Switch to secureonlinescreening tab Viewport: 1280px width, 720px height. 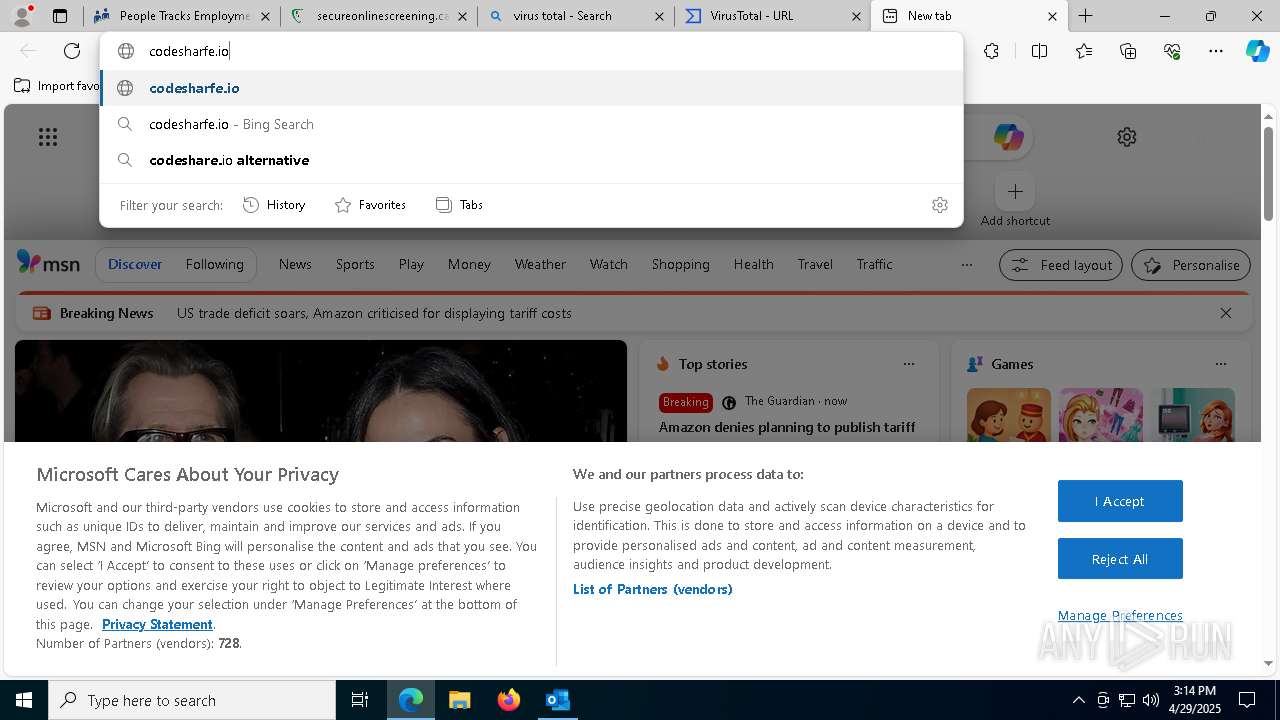tap(378, 16)
